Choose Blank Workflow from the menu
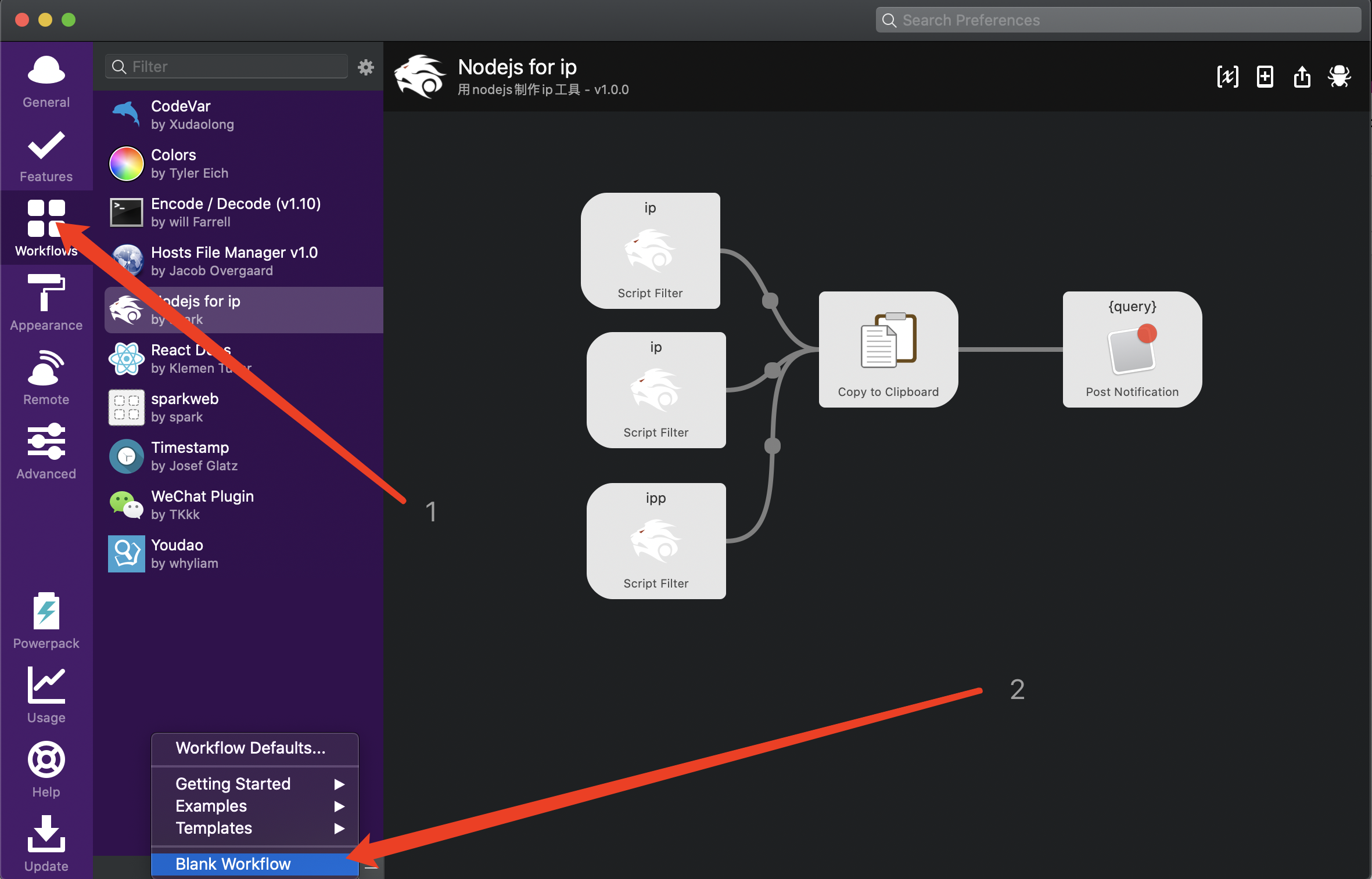This screenshot has width=1372, height=879. click(255, 864)
